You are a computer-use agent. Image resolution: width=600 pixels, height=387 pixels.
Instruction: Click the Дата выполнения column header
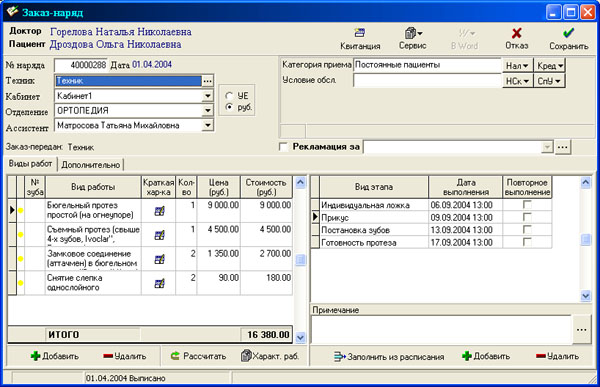click(466, 187)
